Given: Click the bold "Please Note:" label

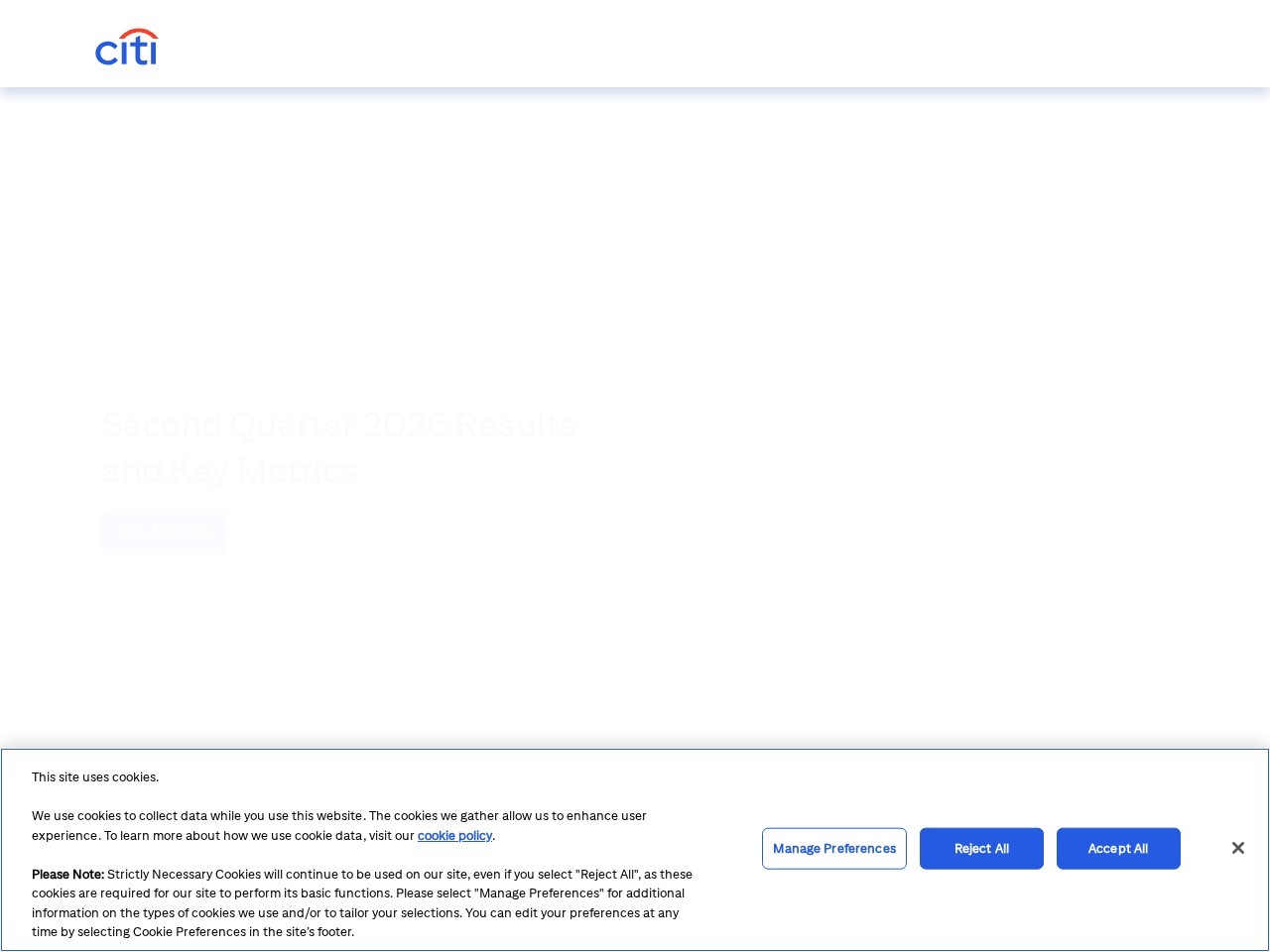Looking at the screenshot, I should pos(67,875).
